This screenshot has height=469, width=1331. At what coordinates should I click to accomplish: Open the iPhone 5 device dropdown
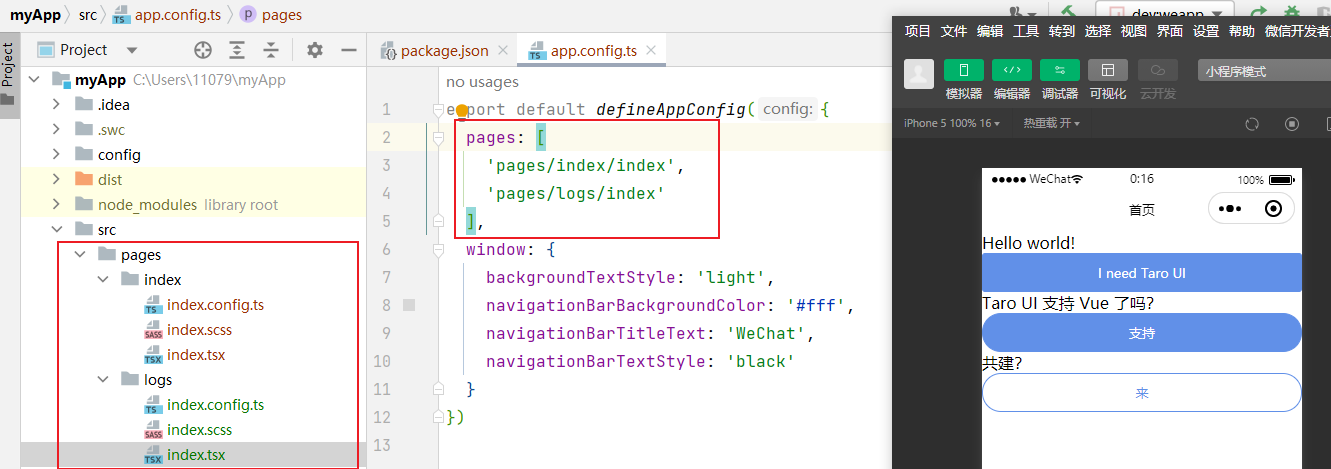(951, 124)
